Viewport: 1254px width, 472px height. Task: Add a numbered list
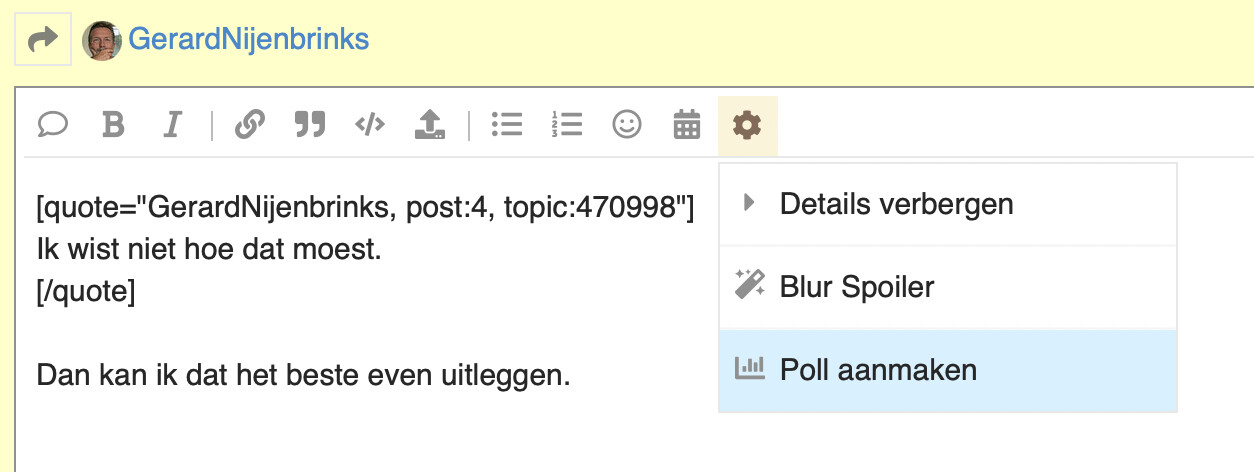click(567, 125)
